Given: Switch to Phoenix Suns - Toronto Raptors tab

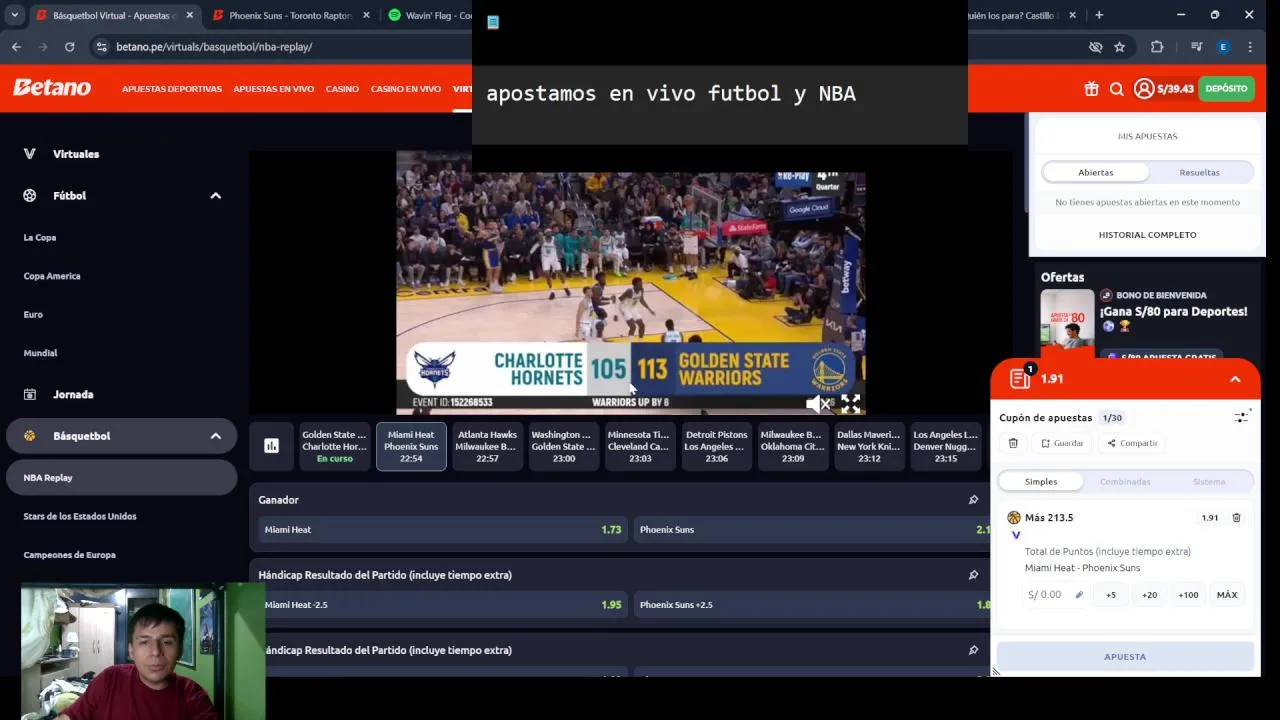Looking at the screenshot, I should coord(290,15).
